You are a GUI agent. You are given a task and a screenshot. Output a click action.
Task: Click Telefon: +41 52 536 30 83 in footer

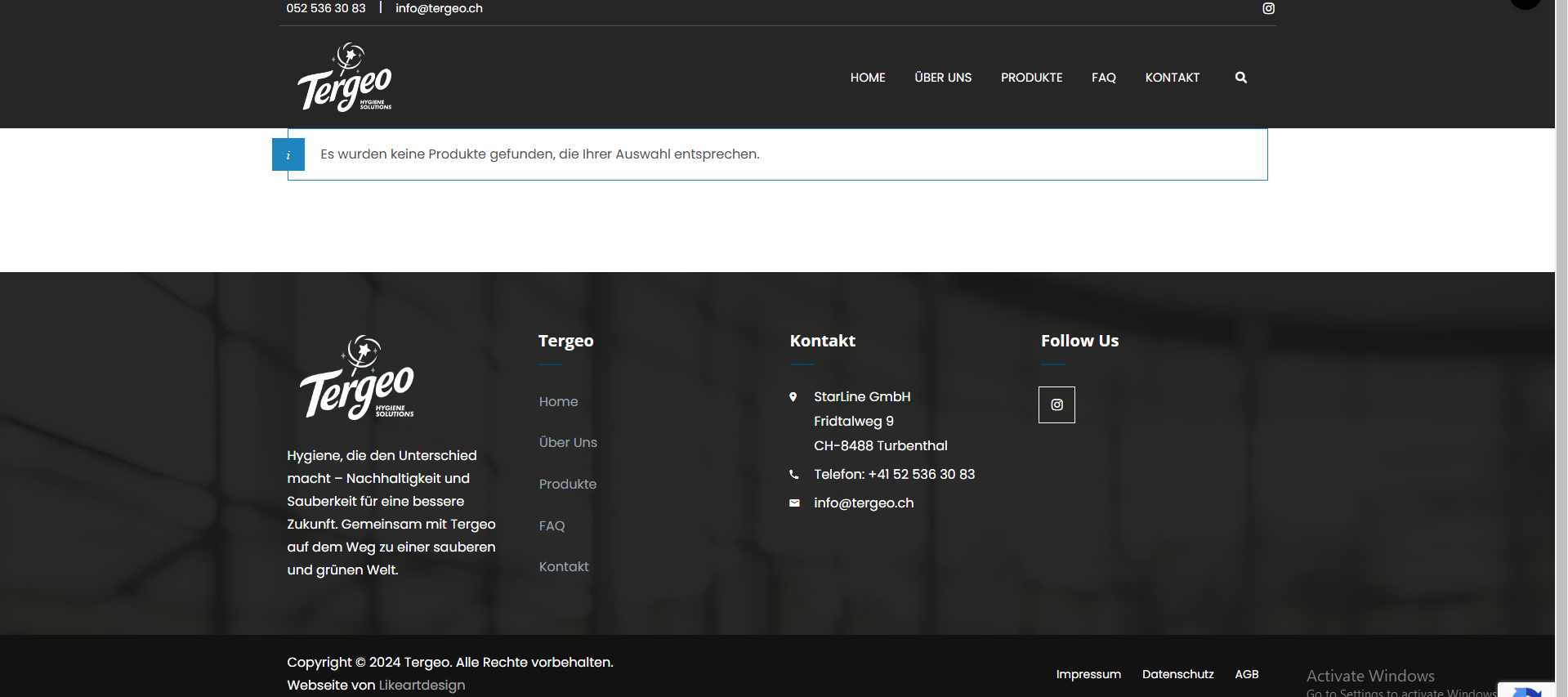[x=894, y=475]
